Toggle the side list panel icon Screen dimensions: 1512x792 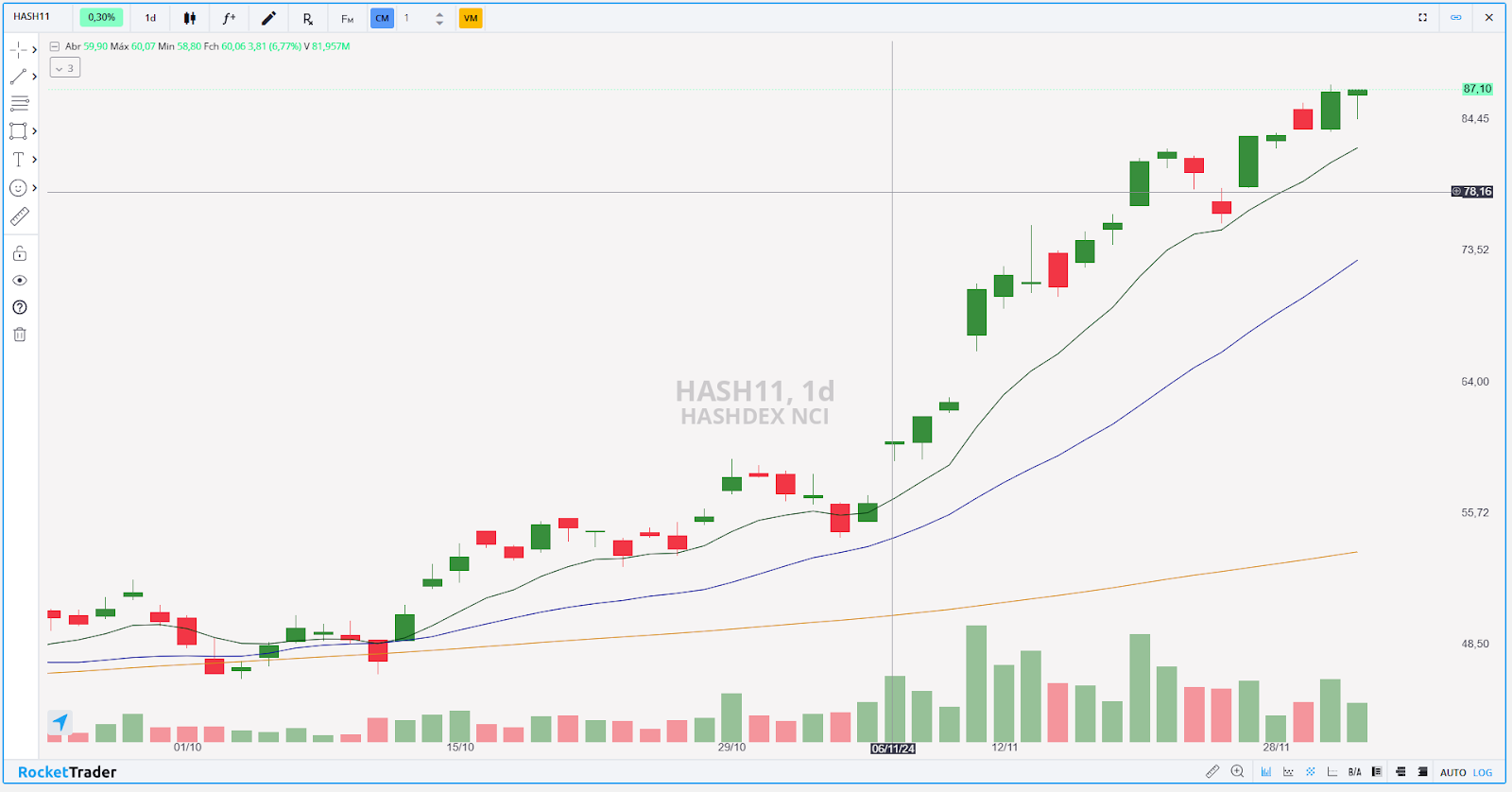[1377, 772]
